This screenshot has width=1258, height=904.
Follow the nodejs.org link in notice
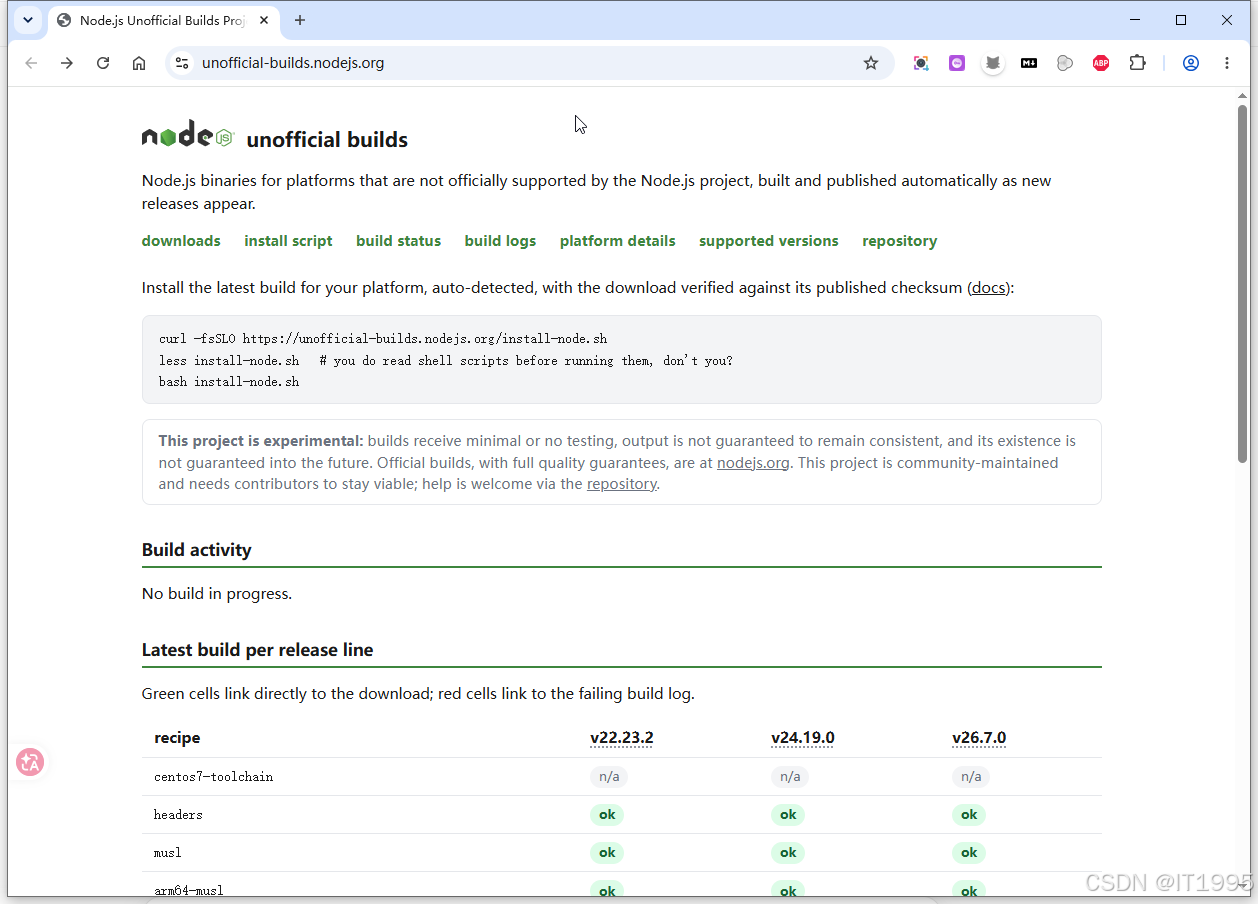pos(753,463)
